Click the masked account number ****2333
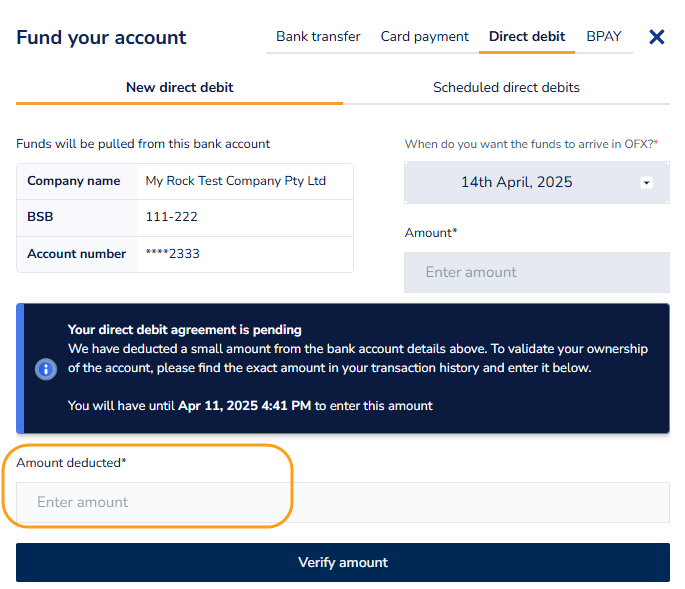This screenshot has width=685, height=589. tap(173, 254)
